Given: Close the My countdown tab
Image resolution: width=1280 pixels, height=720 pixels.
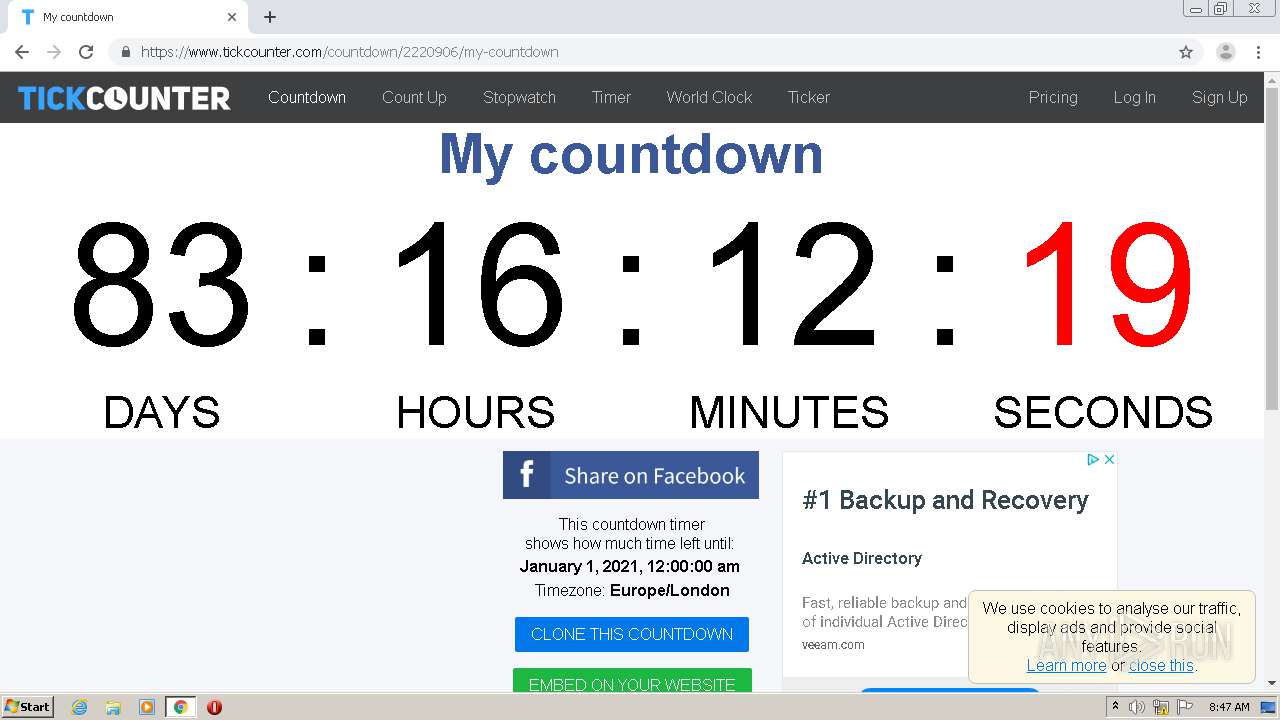Looking at the screenshot, I should (232, 17).
